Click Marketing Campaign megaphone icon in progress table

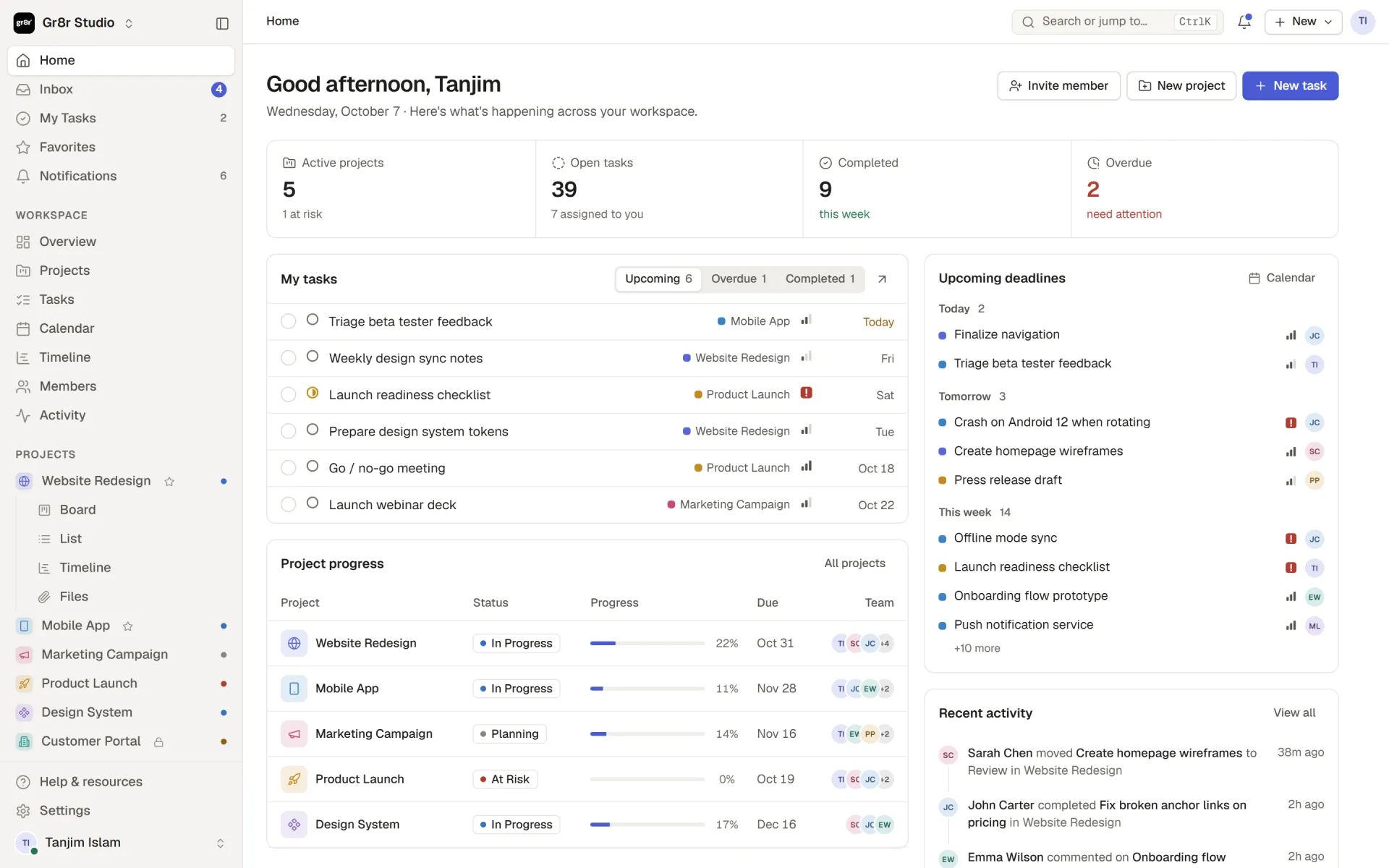click(x=294, y=733)
